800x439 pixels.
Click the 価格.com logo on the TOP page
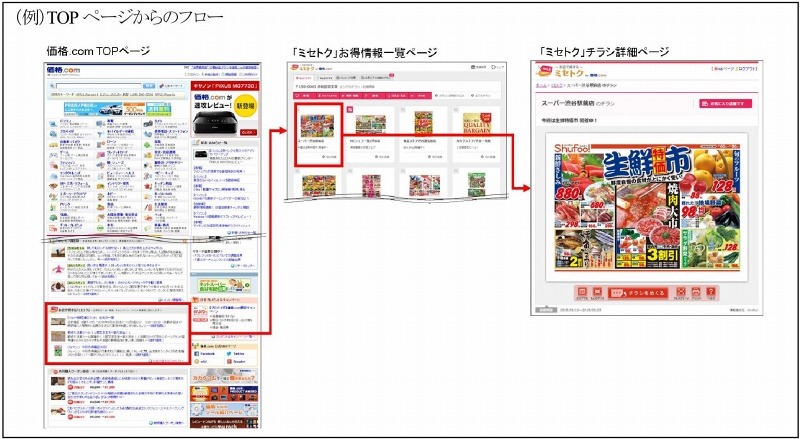coord(63,70)
